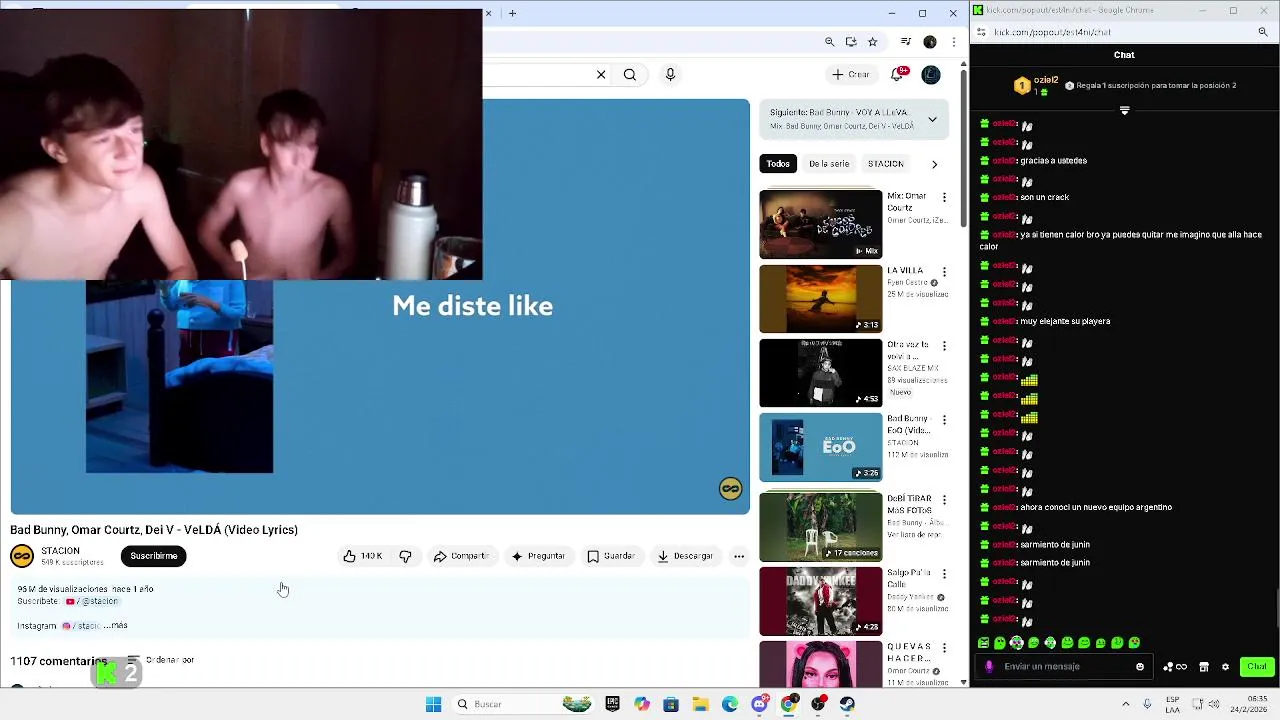Select the De la serie filter chip
This screenshot has width=1280, height=720.
[829, 164]
